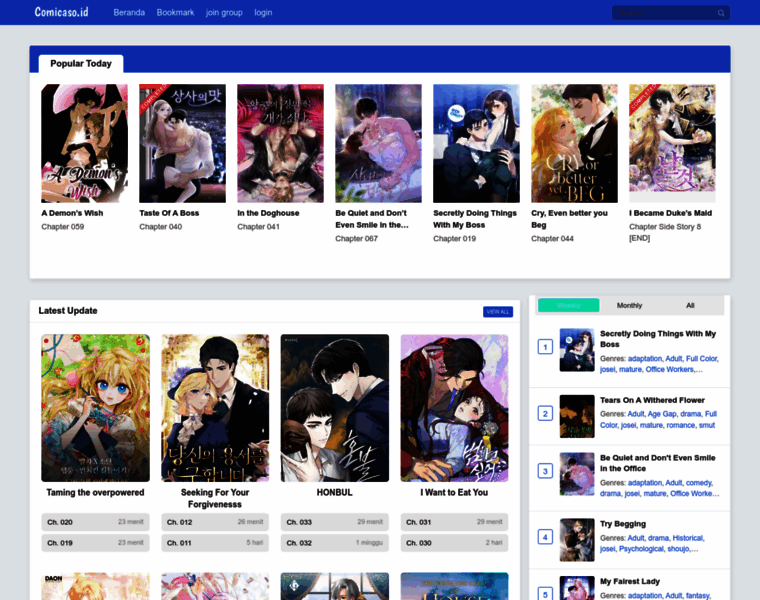The width and height of the screenshot is (760, 600).
Task: Switch to the Monthly ranking tab
Action: [x=629, y=305]
